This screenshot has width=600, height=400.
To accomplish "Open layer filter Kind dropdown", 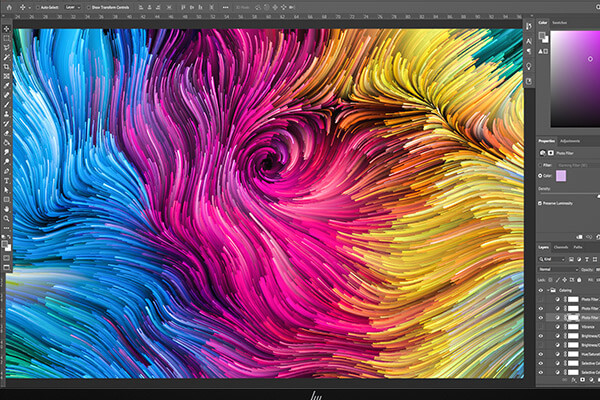I will (x=552, y=259).
